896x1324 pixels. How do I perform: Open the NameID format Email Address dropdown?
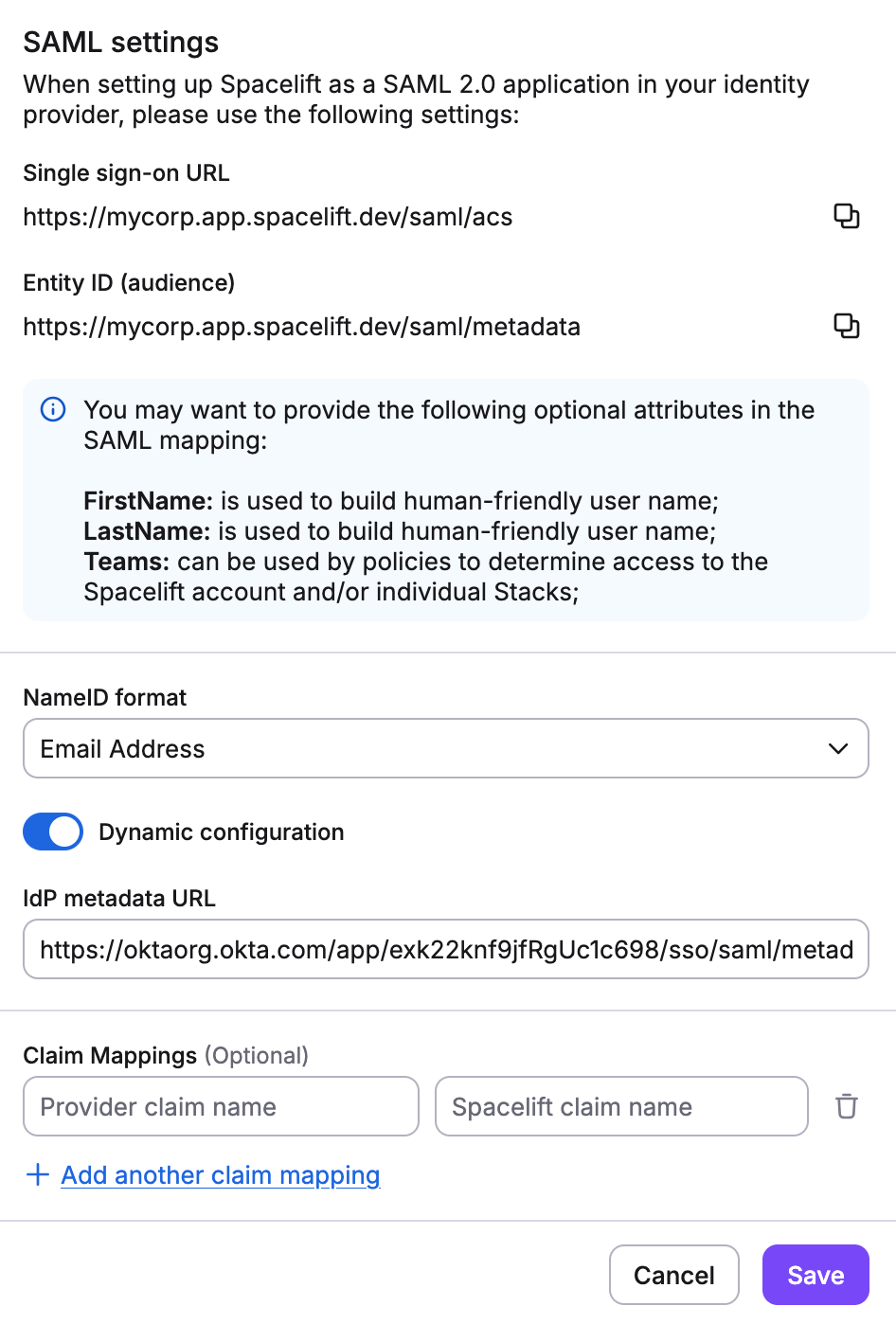(x=445, y=749)
